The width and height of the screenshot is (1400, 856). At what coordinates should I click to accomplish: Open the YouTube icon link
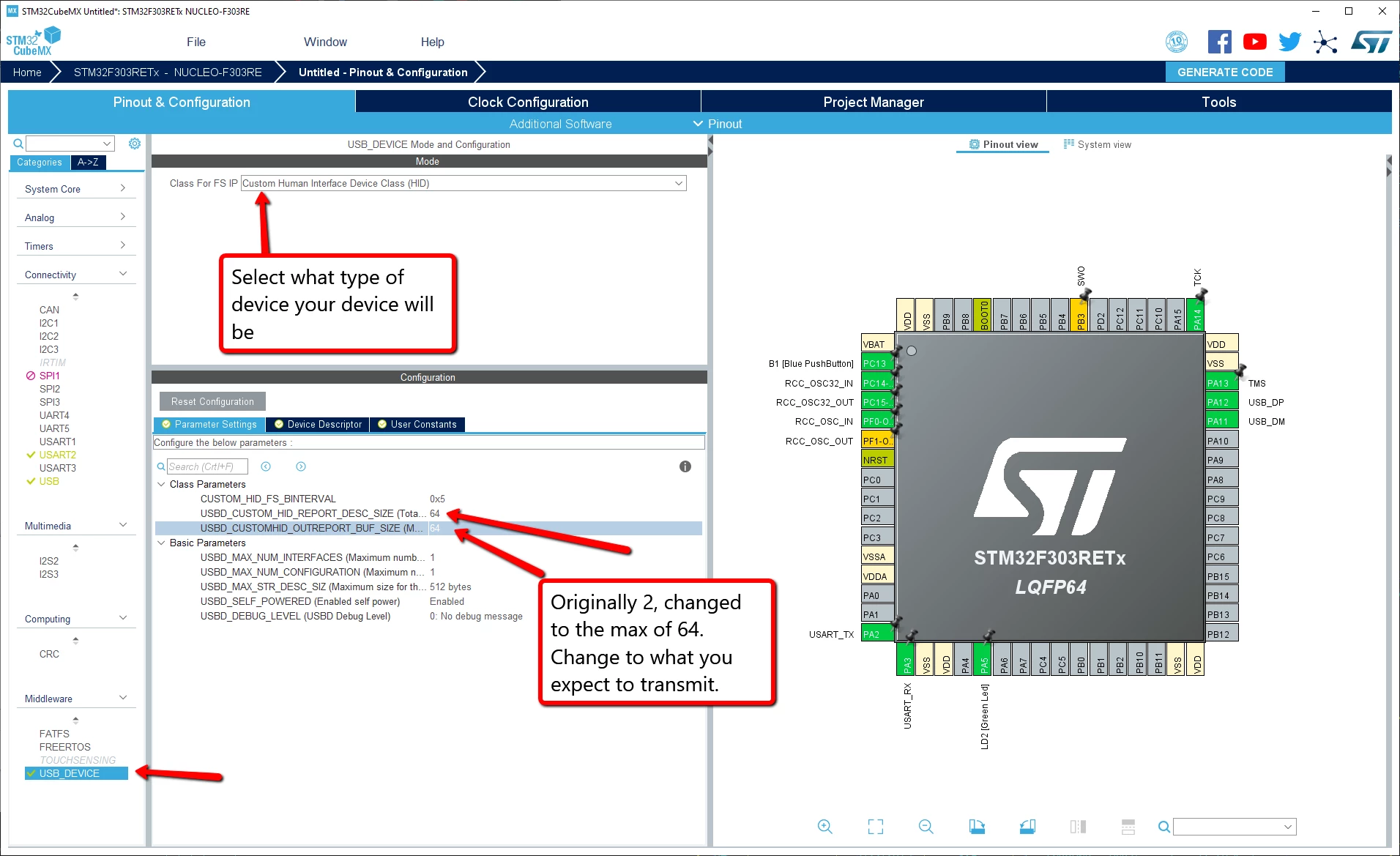point(1254,42)
